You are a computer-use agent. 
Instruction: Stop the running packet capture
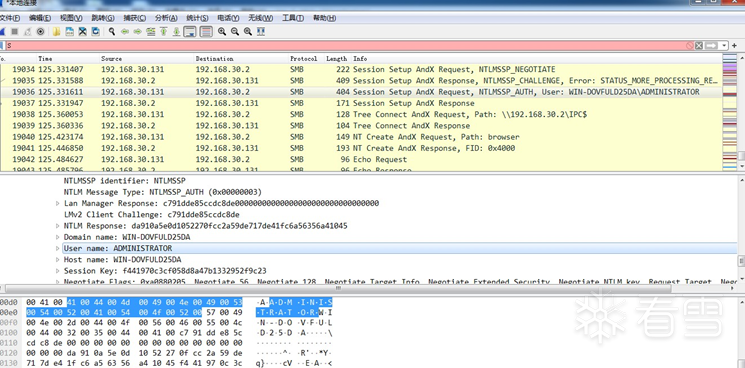click(x=15, y=31)
